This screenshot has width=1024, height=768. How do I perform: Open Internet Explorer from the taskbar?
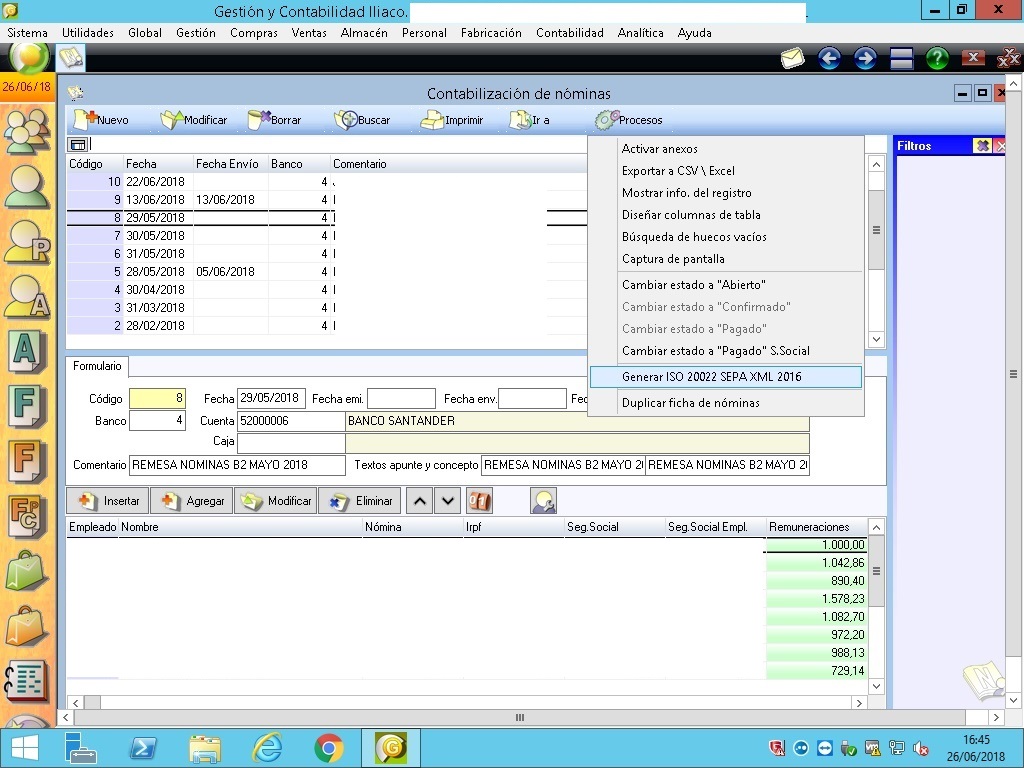click(x=267, y=748)
